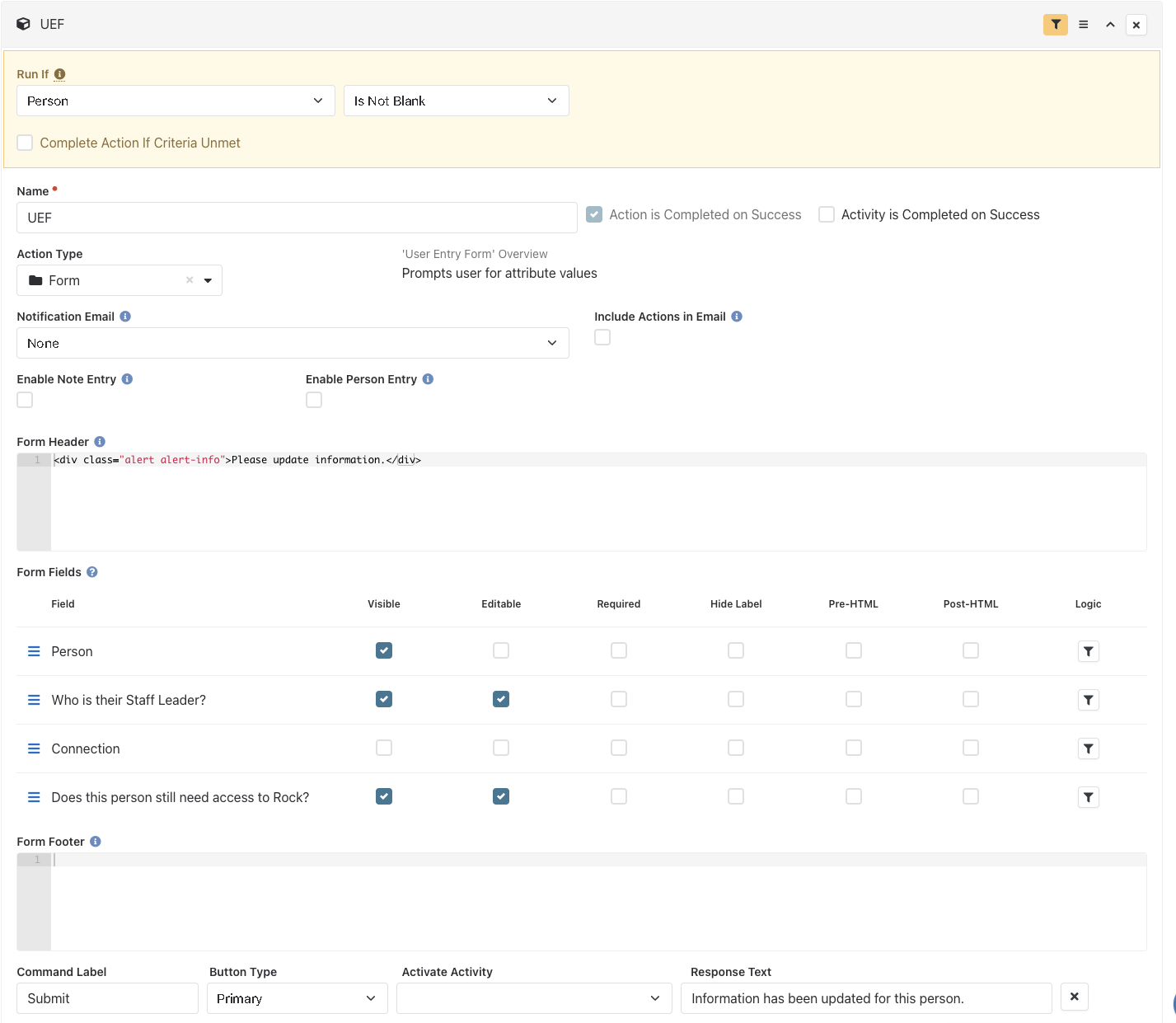Expand the Activate Activity dropdown

(x=534, y=998)
